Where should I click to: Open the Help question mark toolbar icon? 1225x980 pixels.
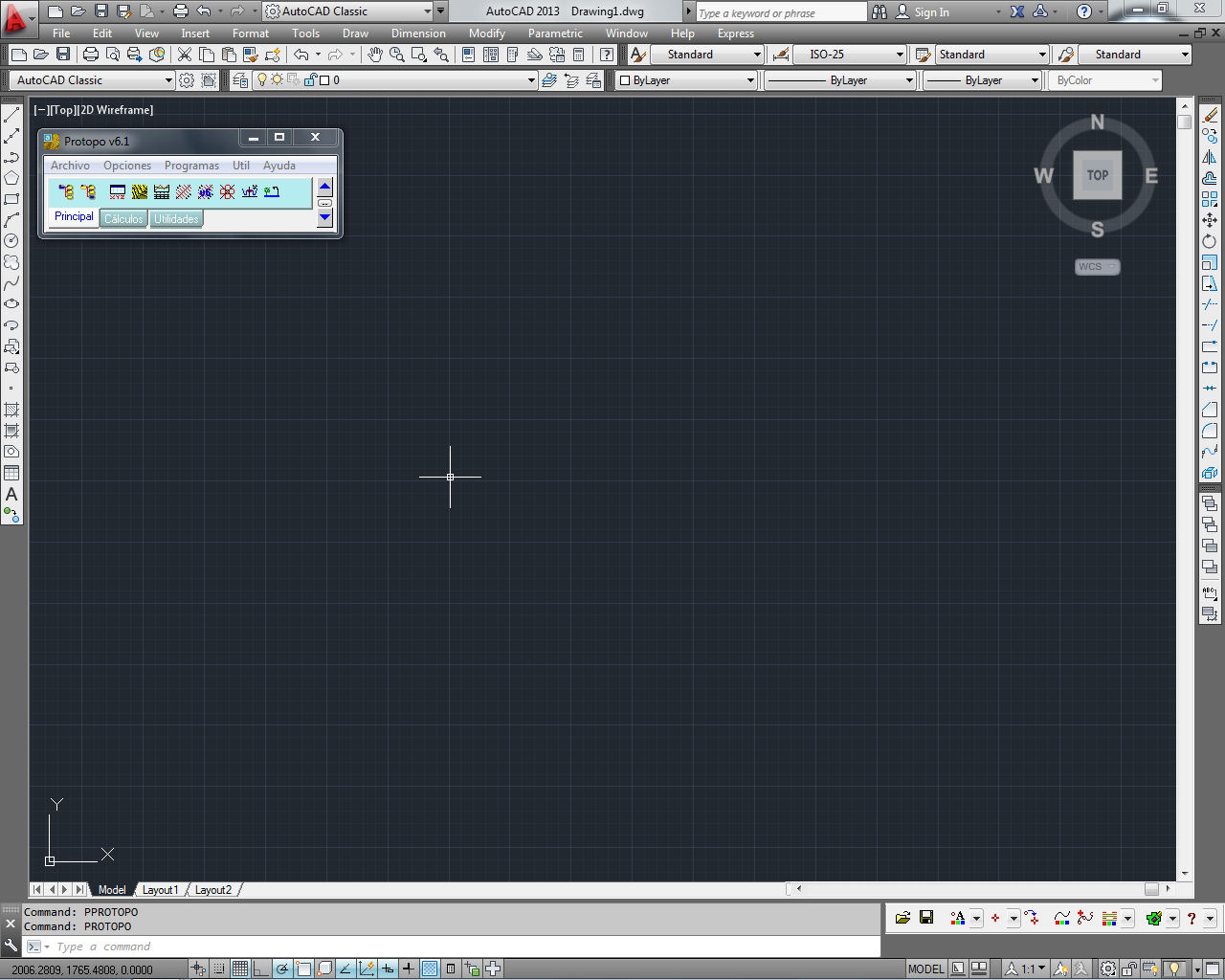(607, 55)
